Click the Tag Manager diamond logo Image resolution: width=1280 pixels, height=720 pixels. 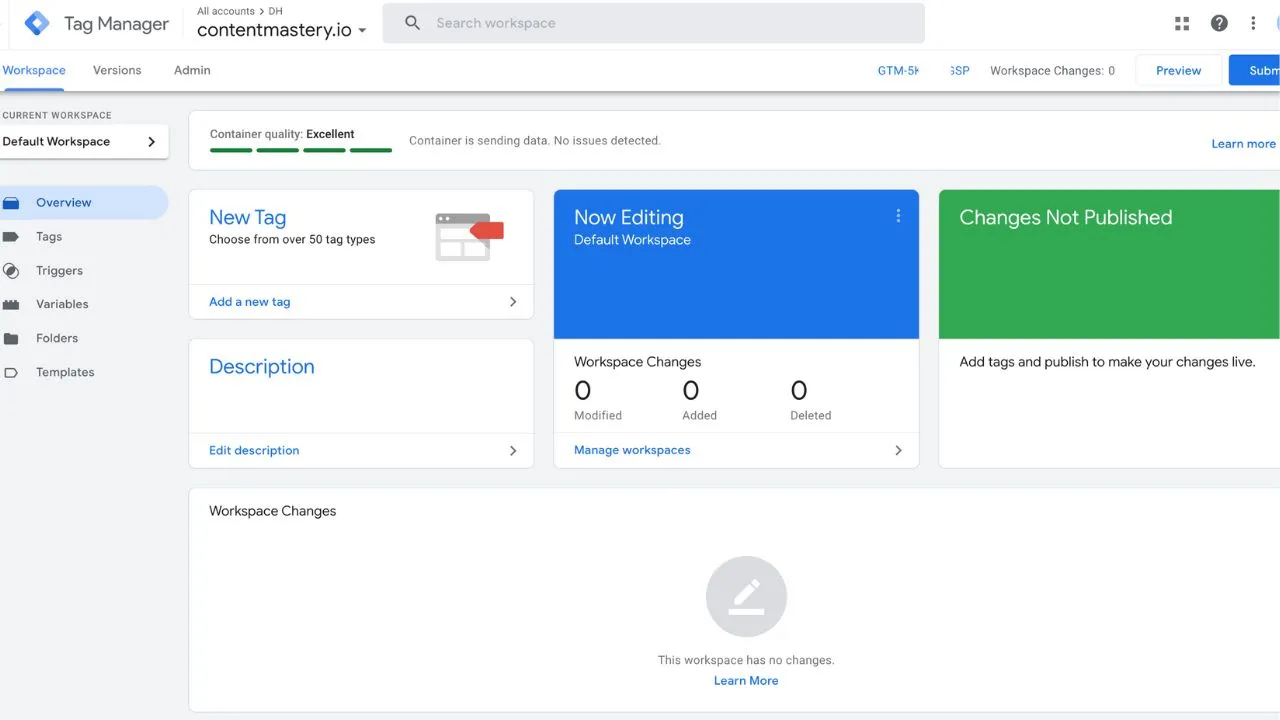36,22
